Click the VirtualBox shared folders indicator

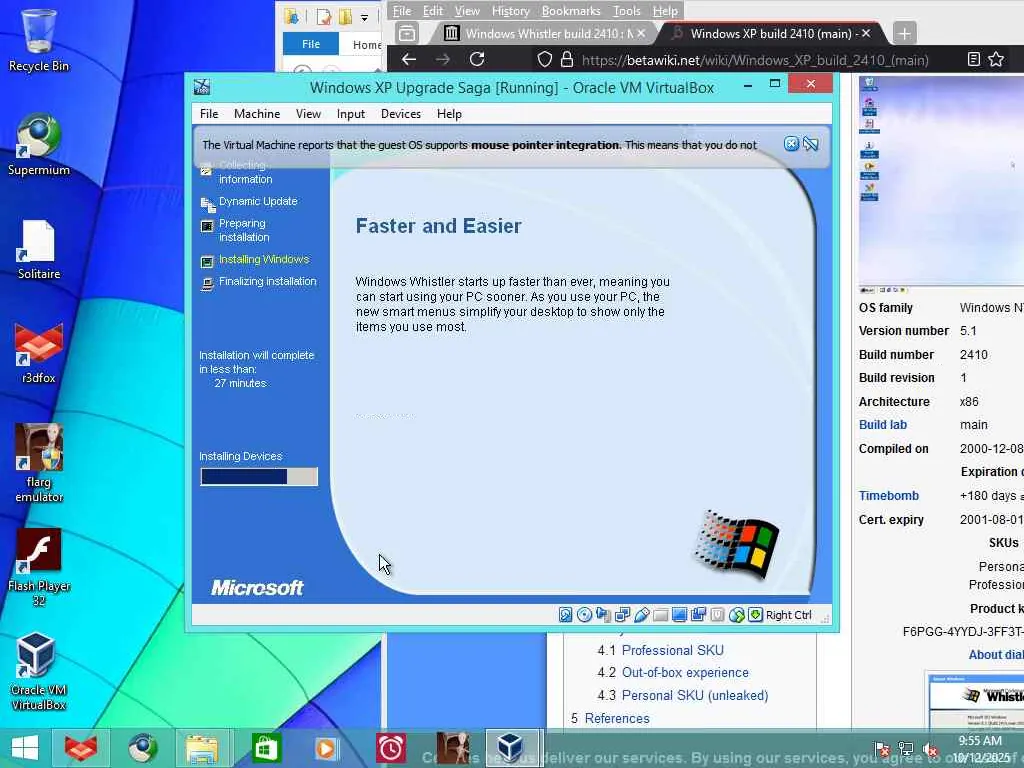click(x=660, y=615)
